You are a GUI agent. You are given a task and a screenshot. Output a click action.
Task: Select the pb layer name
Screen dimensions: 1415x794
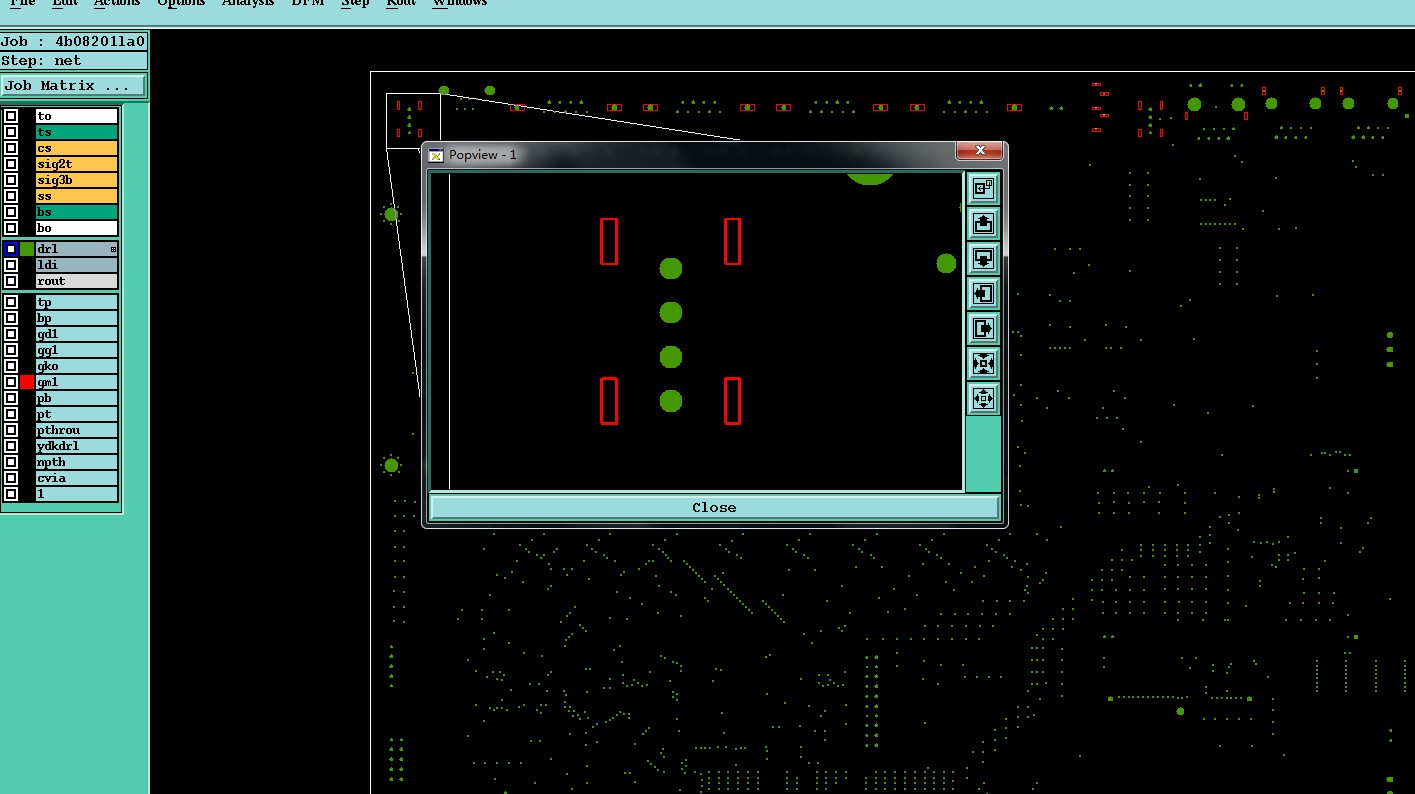pos(77,398)
